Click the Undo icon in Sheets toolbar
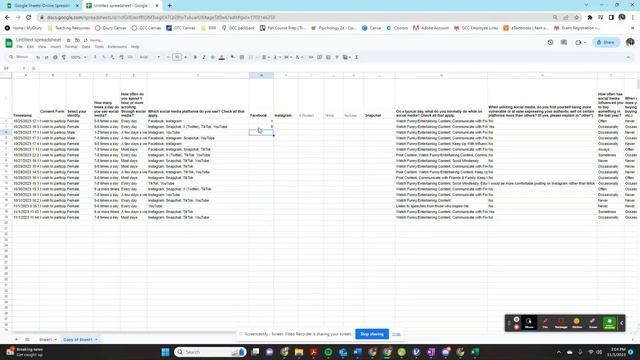 coord(38,58)
